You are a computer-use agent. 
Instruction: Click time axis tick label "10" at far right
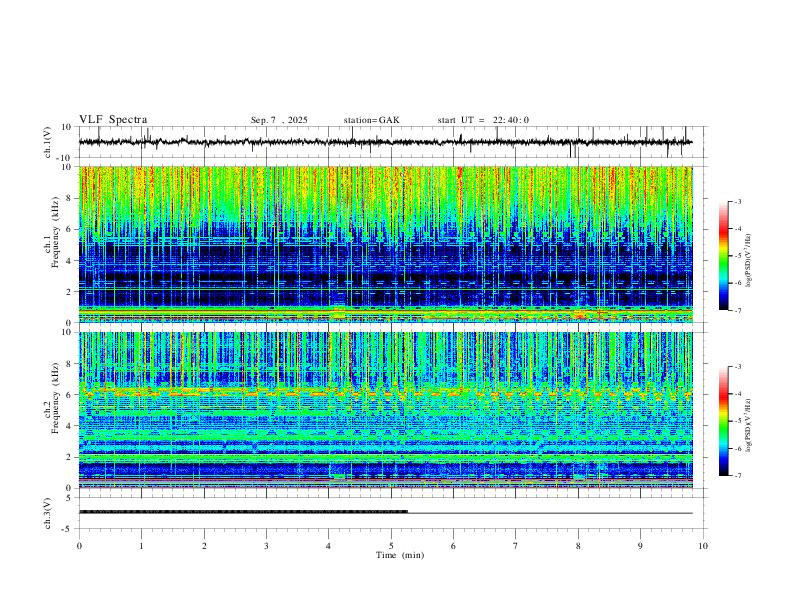click(703, 546)
